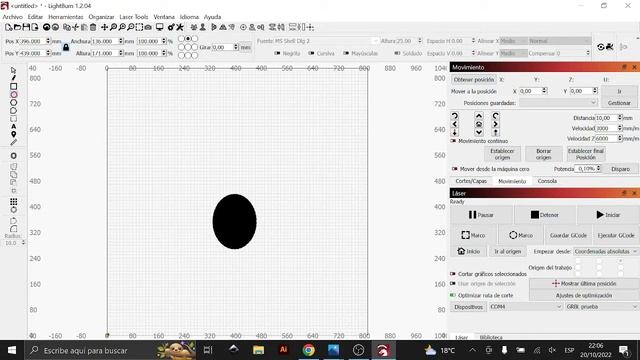Click the New file icon in toolbar
Viewport: 640px width, 360px height.
tap(8, 27)
